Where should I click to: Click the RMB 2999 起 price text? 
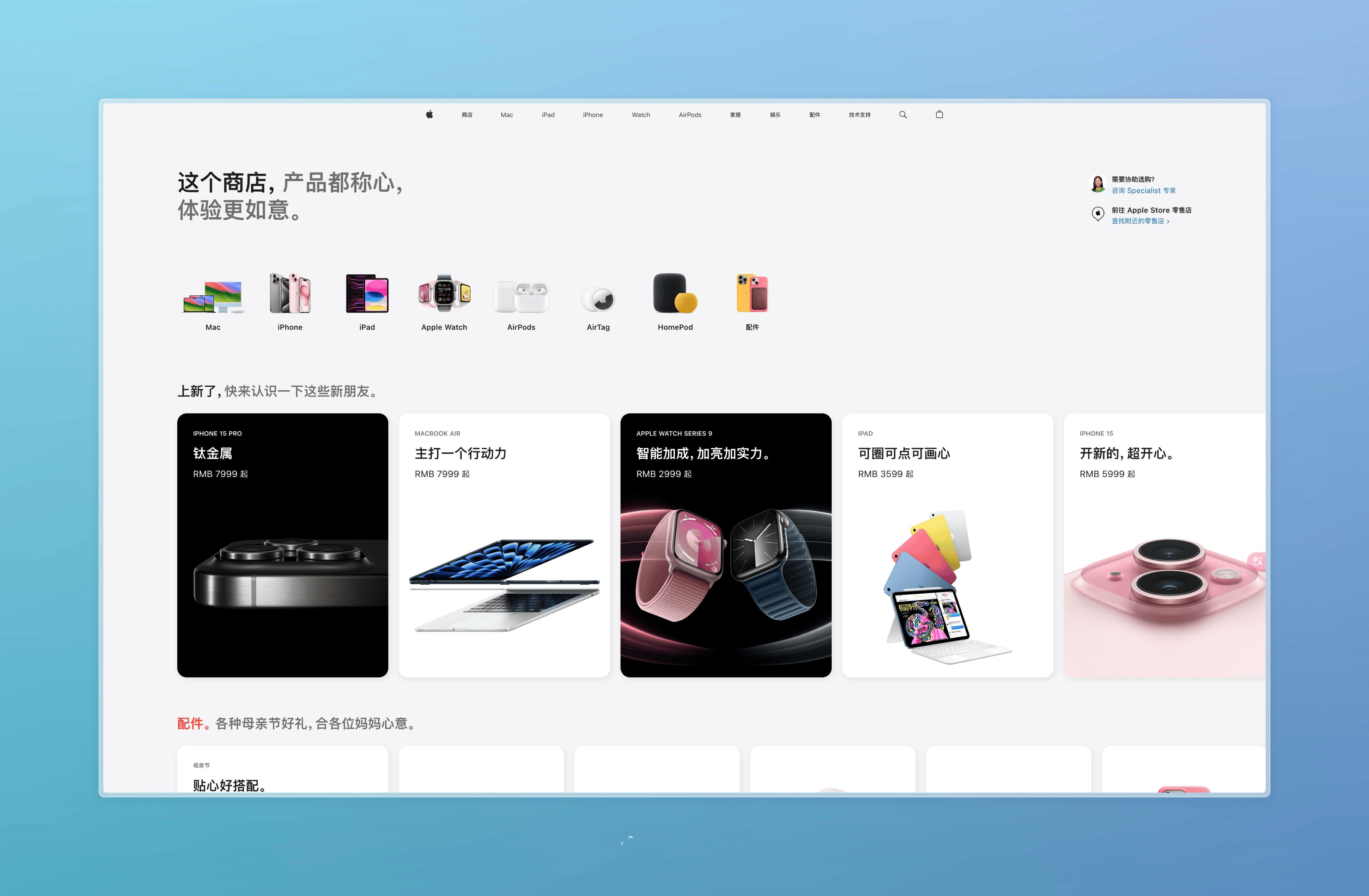click(664, 474)
